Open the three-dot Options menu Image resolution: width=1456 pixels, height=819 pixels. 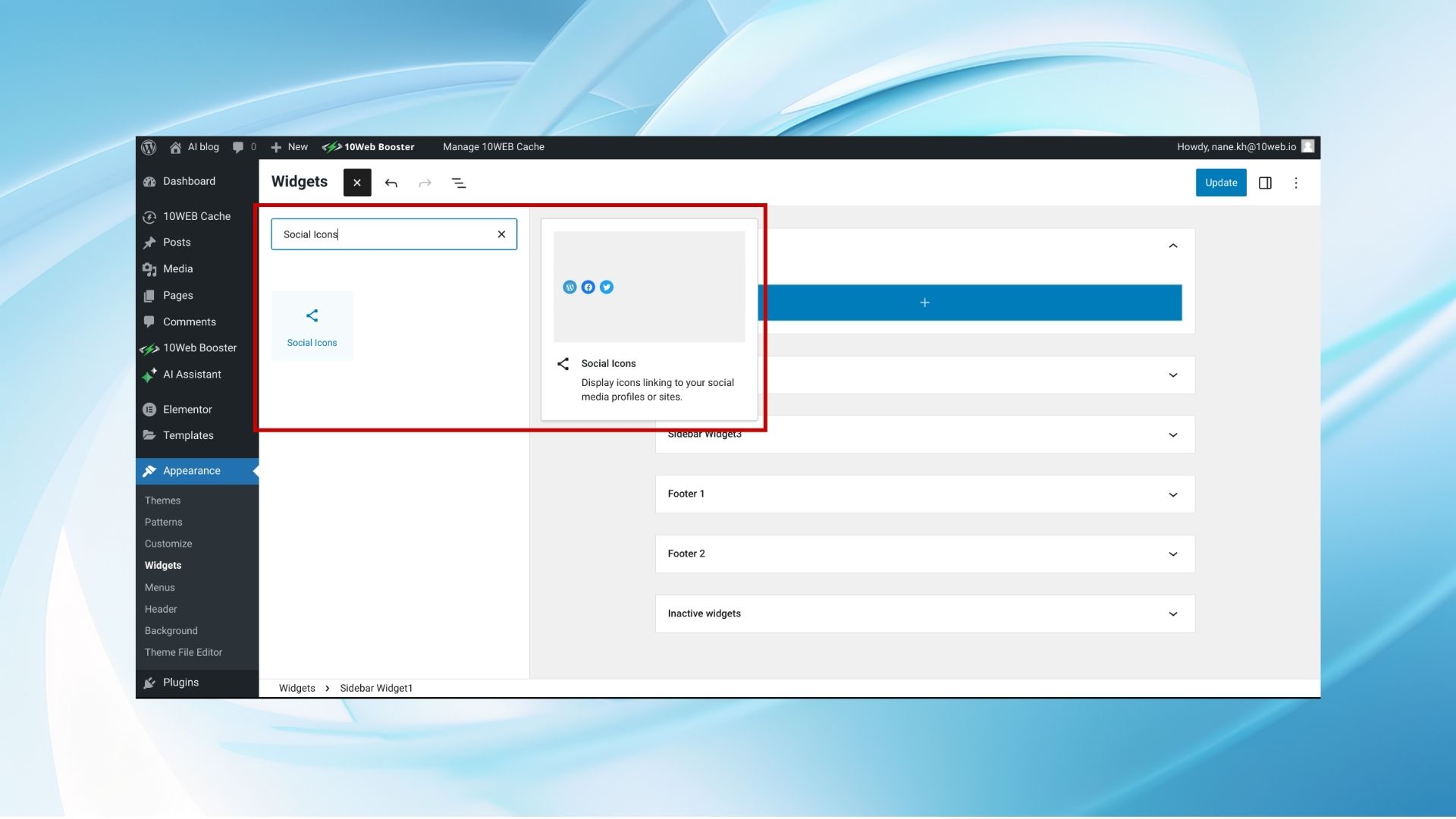(x=1296, y=183)
